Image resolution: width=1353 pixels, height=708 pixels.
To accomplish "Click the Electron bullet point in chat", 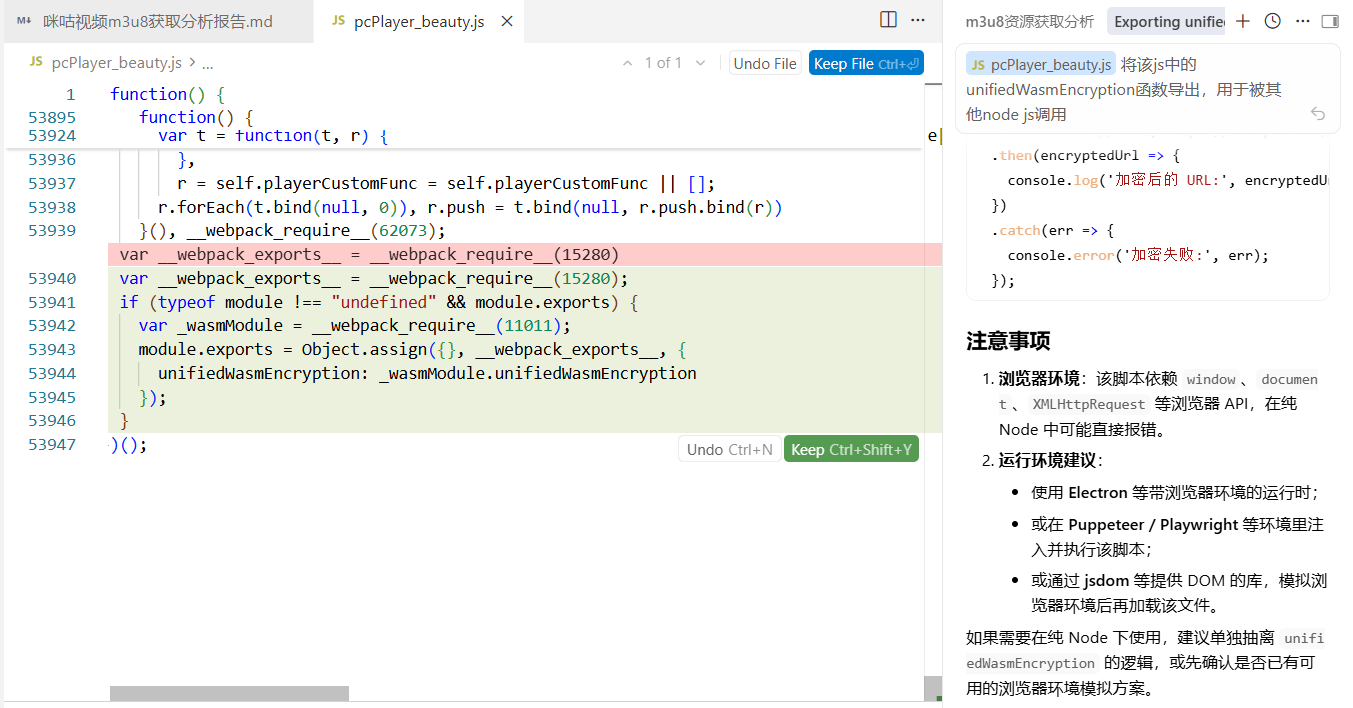I will [x=1175, y=492].
